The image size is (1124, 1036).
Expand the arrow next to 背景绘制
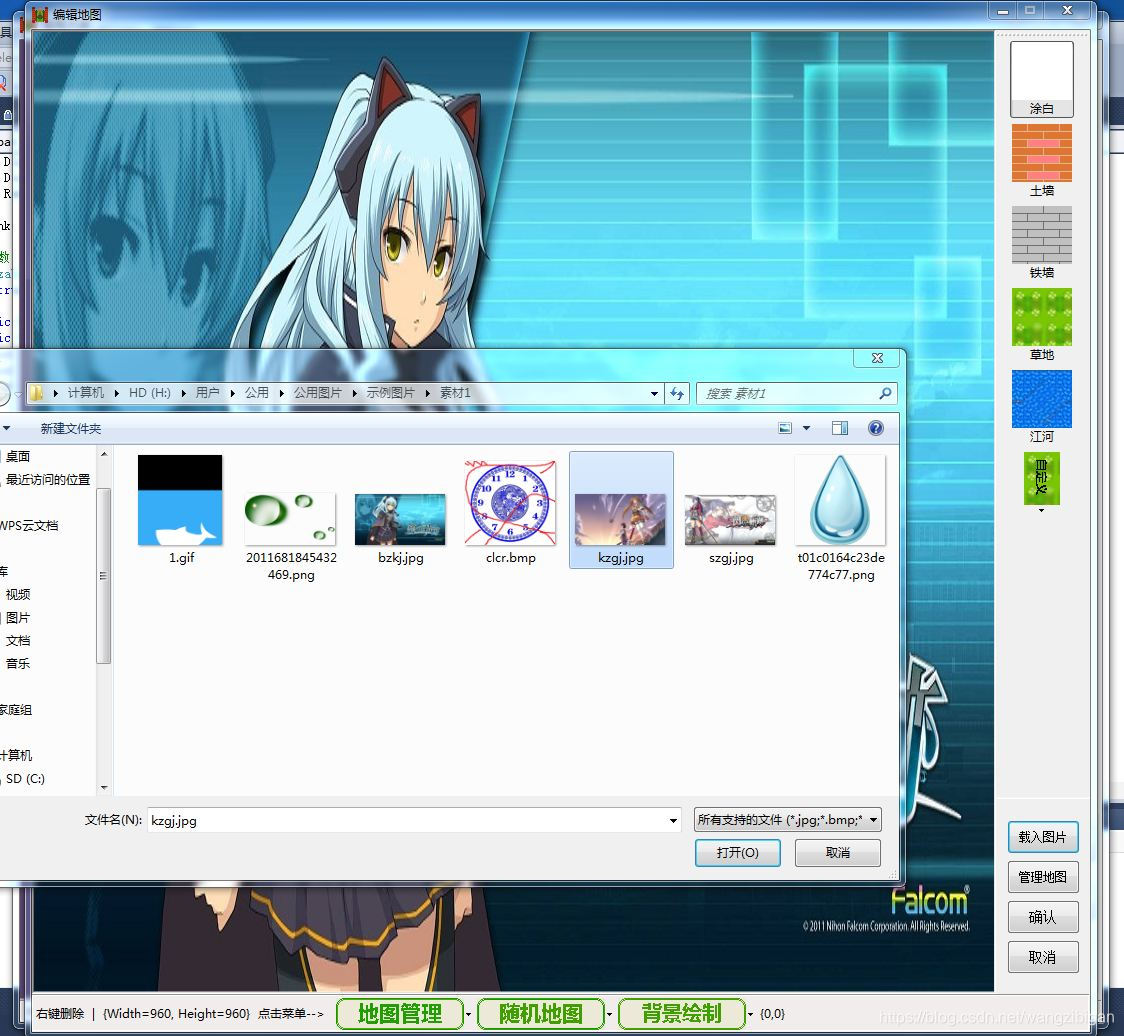tap(751, 1014)
